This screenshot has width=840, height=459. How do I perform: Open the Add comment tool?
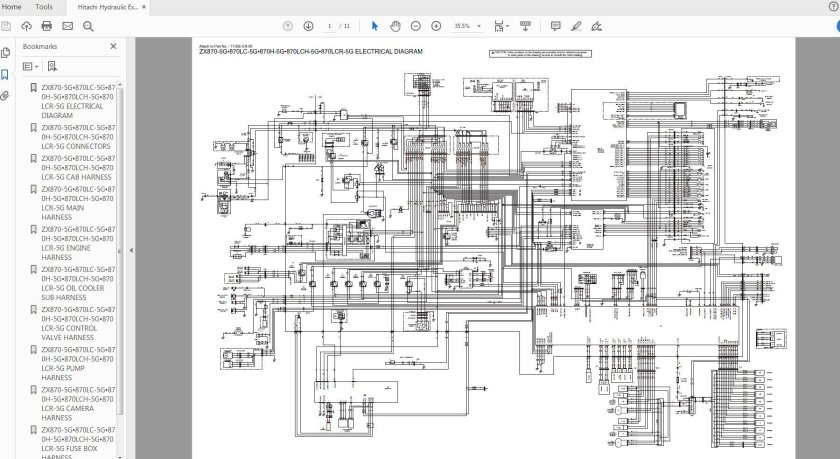[x=555, y=25]
